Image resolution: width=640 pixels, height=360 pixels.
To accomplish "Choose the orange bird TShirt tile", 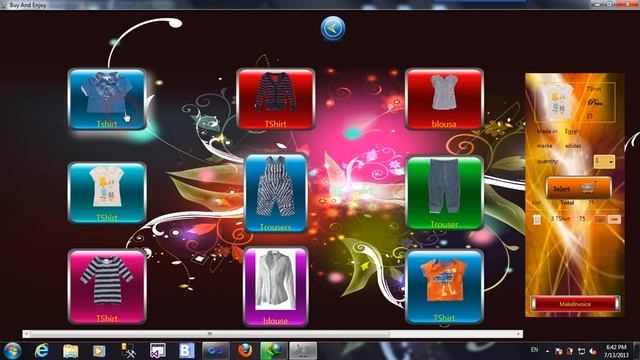I will pos(444,287).
